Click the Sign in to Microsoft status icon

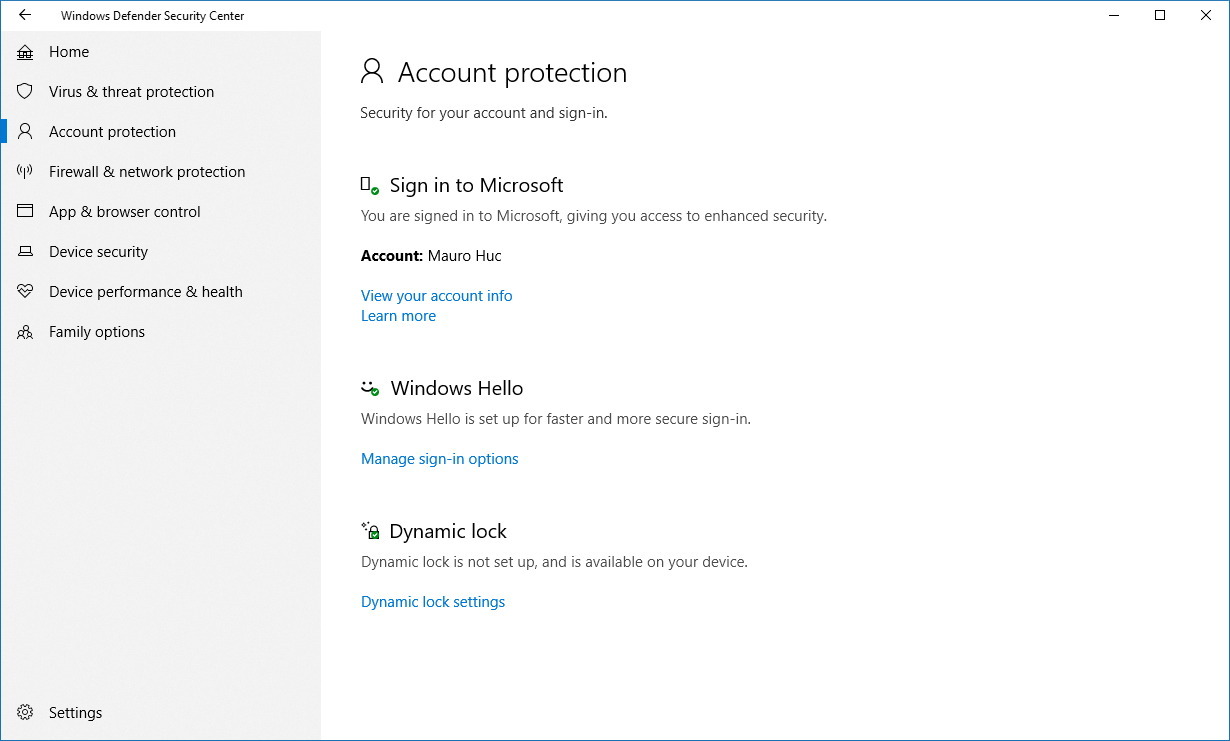point(370,186)
